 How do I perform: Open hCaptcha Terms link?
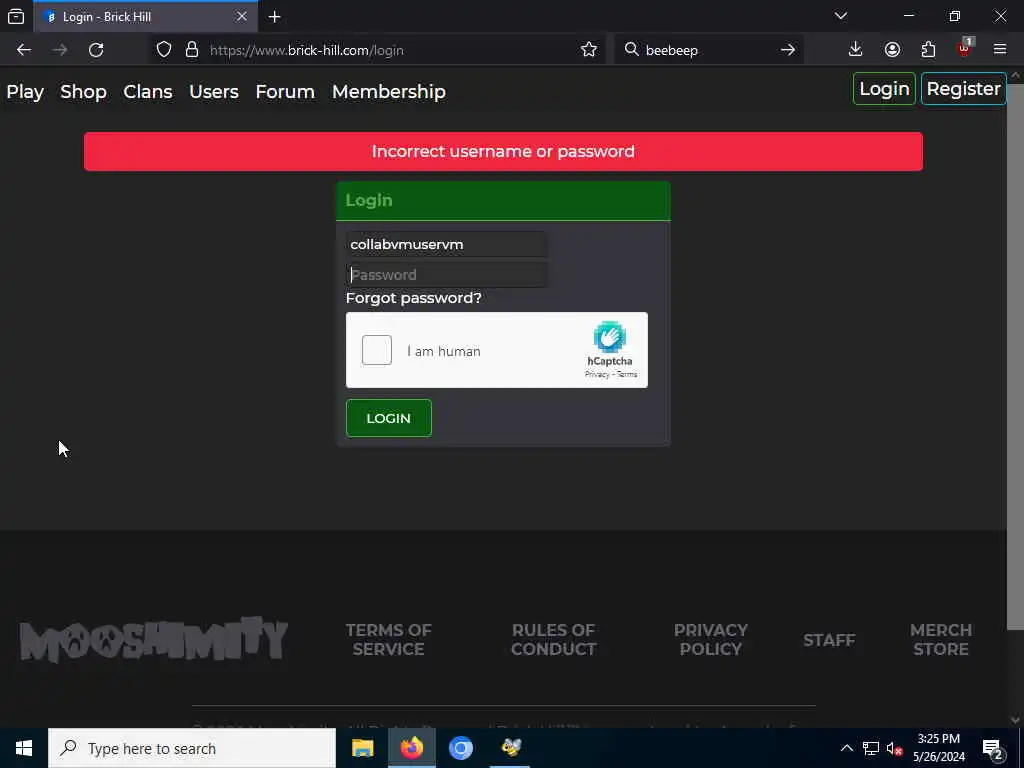(x=626, y=374)
